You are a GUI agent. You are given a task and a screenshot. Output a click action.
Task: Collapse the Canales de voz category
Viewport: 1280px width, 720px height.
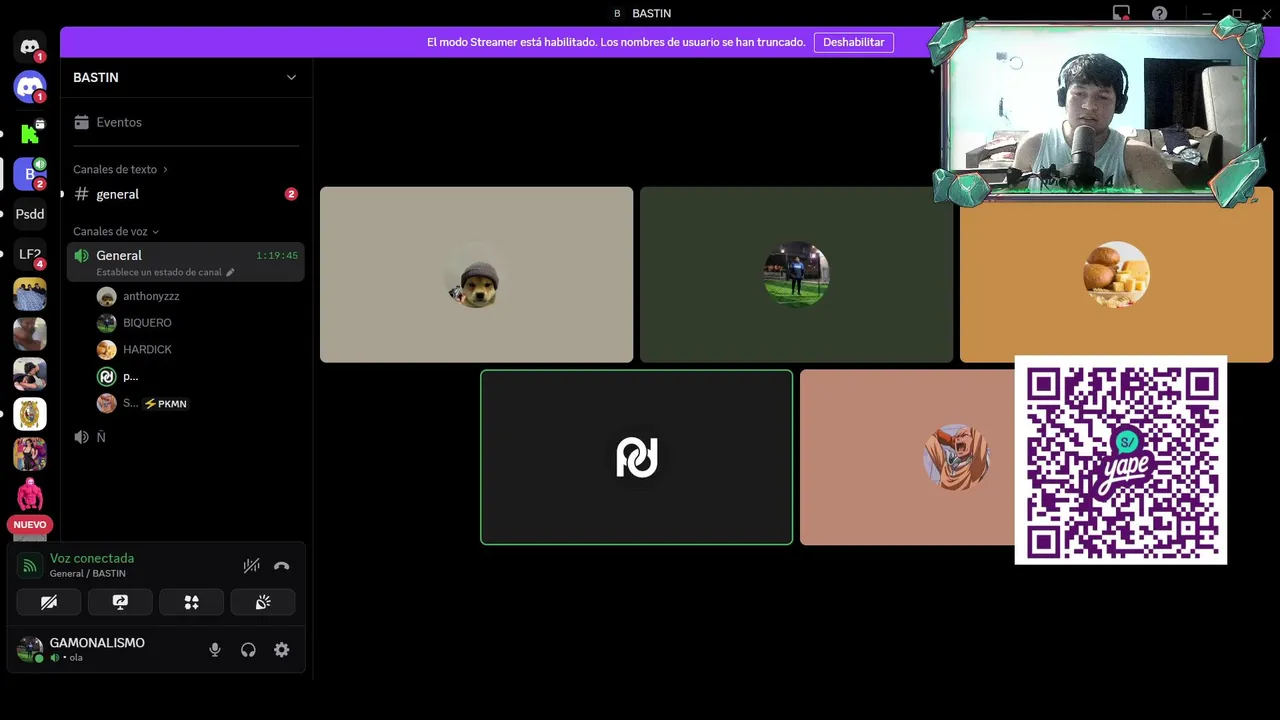[x=116, y=231]
